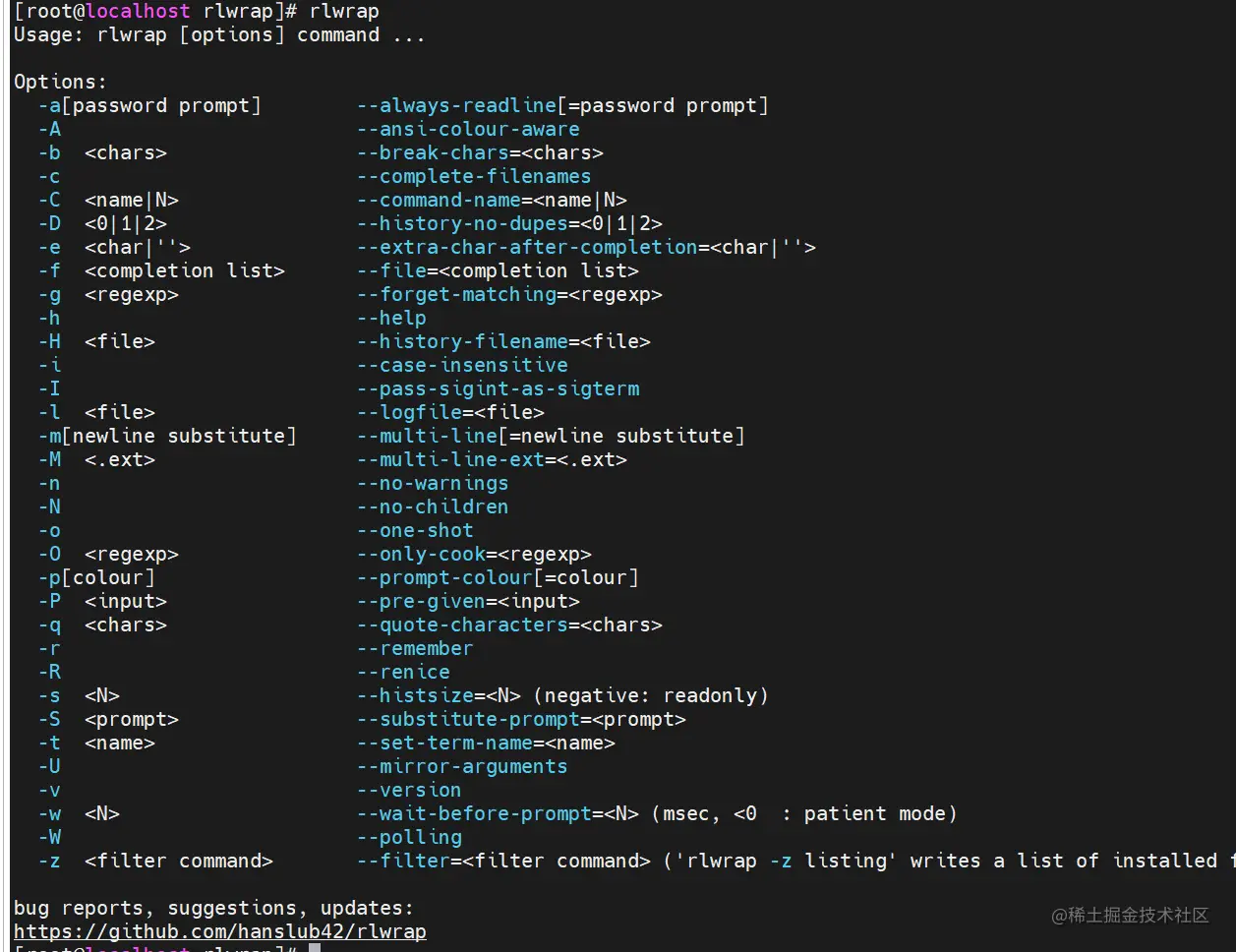The width and height of the screenshot is (1236, 952).
Task: Select the --command-name=<name|N> text
Action: tap(492, 200)
